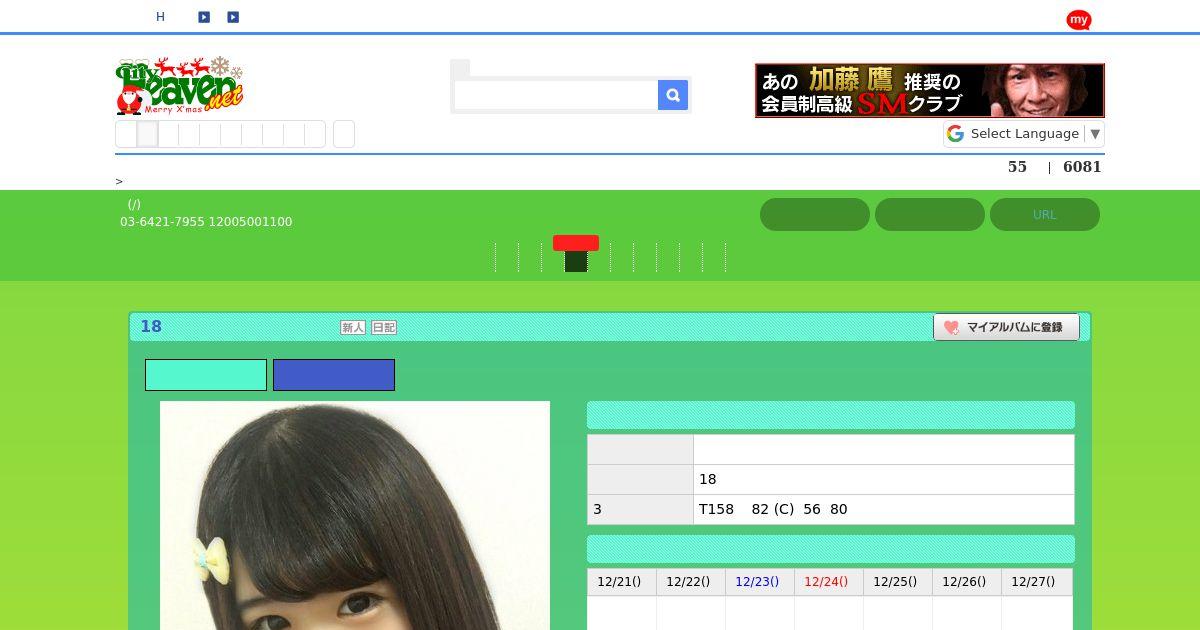Open the SM club banner advertisement
Screen dimensions: 1200x630
[930, 90]
